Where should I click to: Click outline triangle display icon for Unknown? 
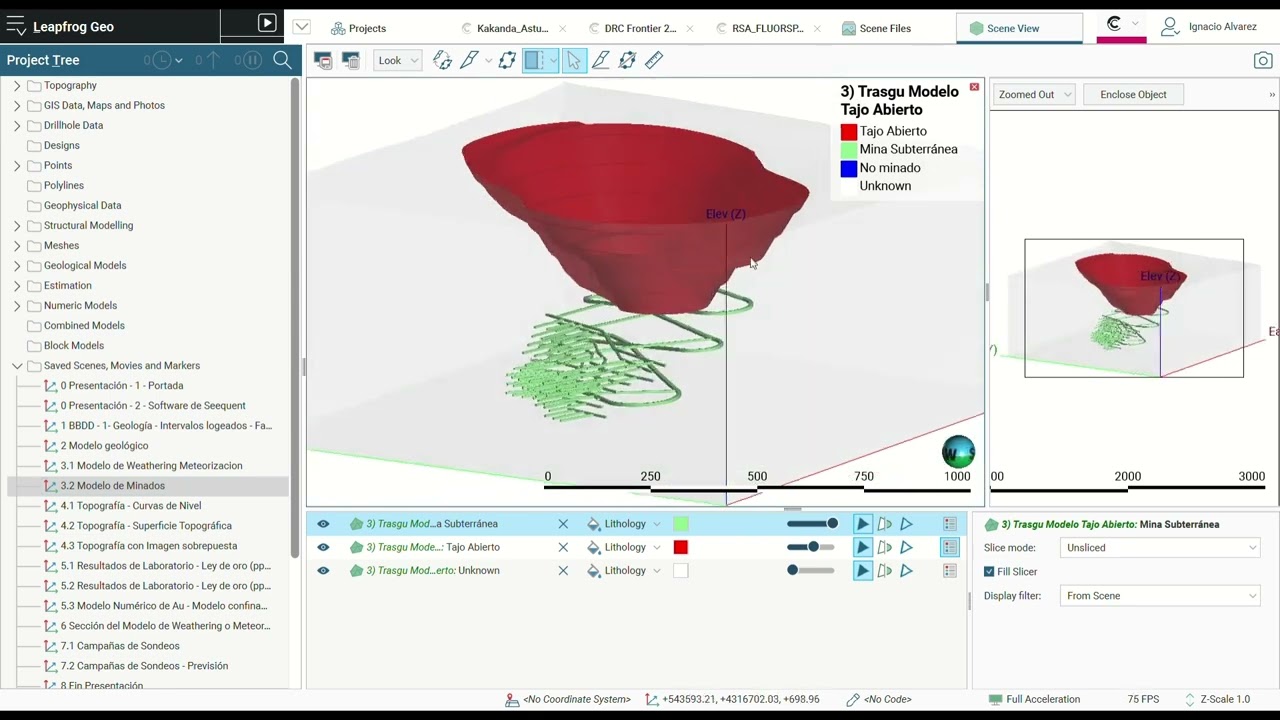[x=906, y=571]
